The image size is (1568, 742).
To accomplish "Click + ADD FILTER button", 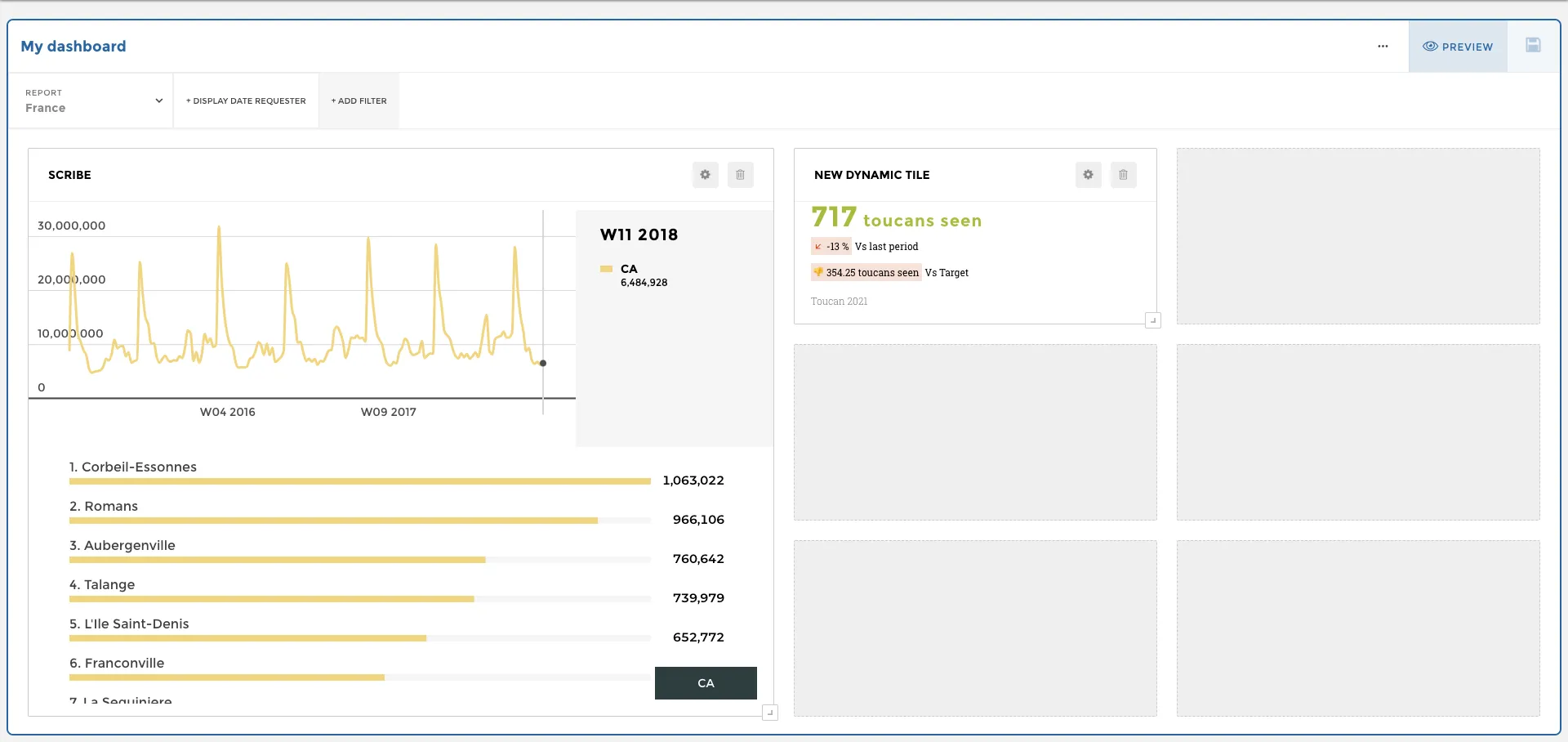I will pos(359,101).
